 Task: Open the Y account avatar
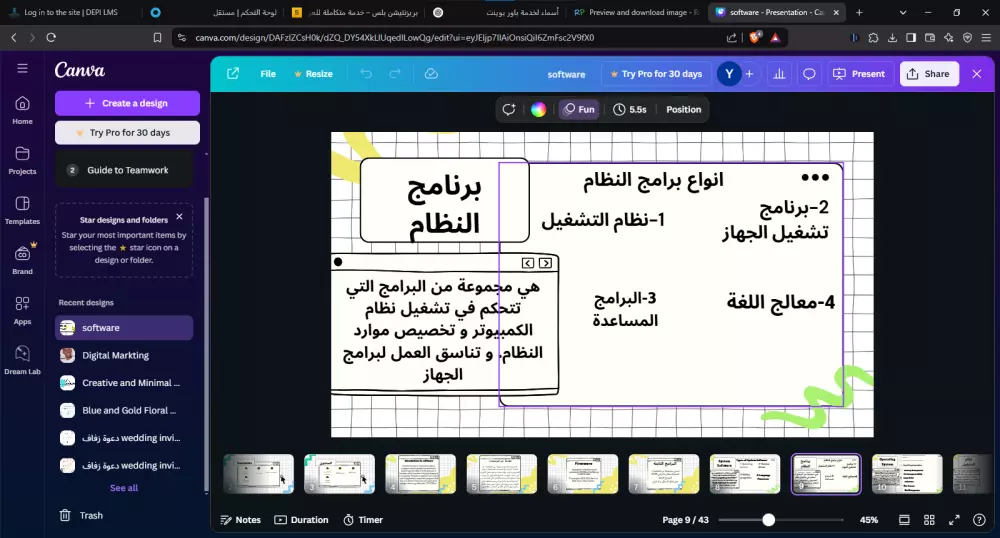pos(728,74)
